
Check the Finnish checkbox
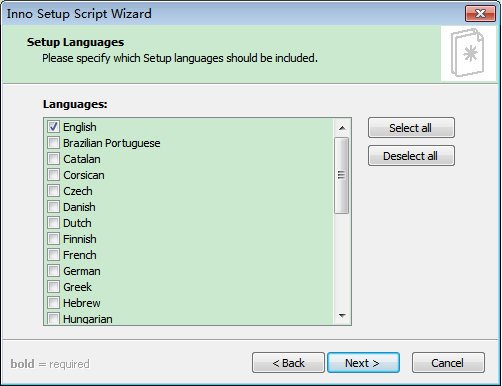point(53,239)
